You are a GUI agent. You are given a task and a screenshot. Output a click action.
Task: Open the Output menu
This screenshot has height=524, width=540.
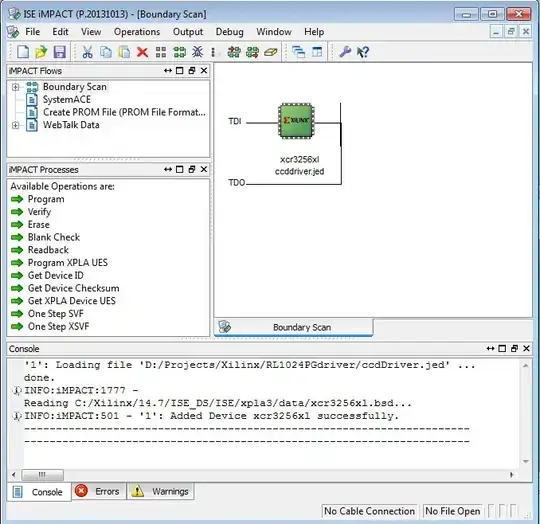188,32
